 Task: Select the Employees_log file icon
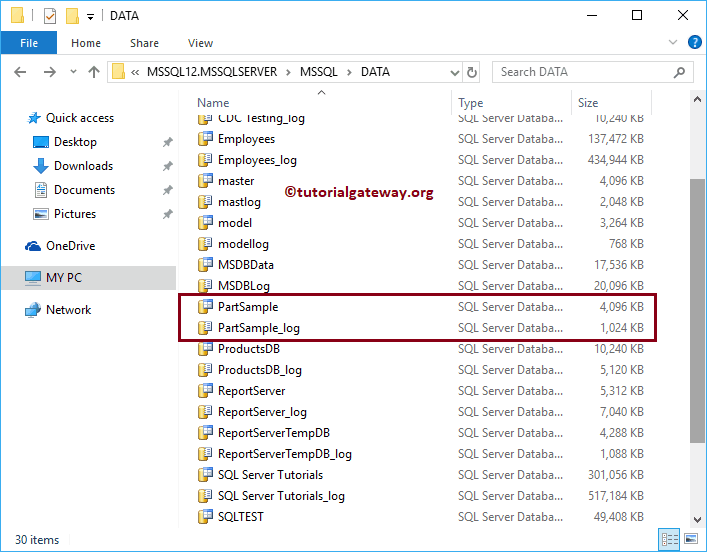(x=205, y=160)
